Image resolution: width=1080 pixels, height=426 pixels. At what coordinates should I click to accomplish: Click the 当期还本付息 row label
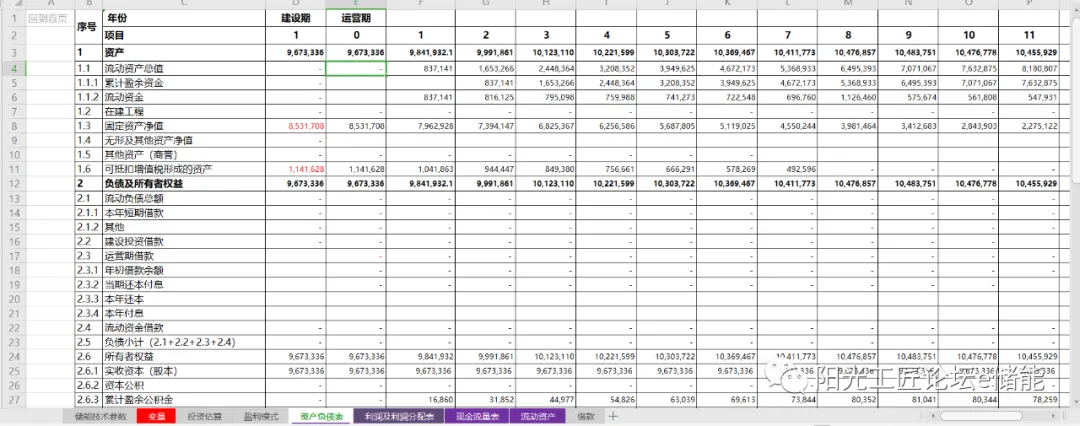[183, 284]
